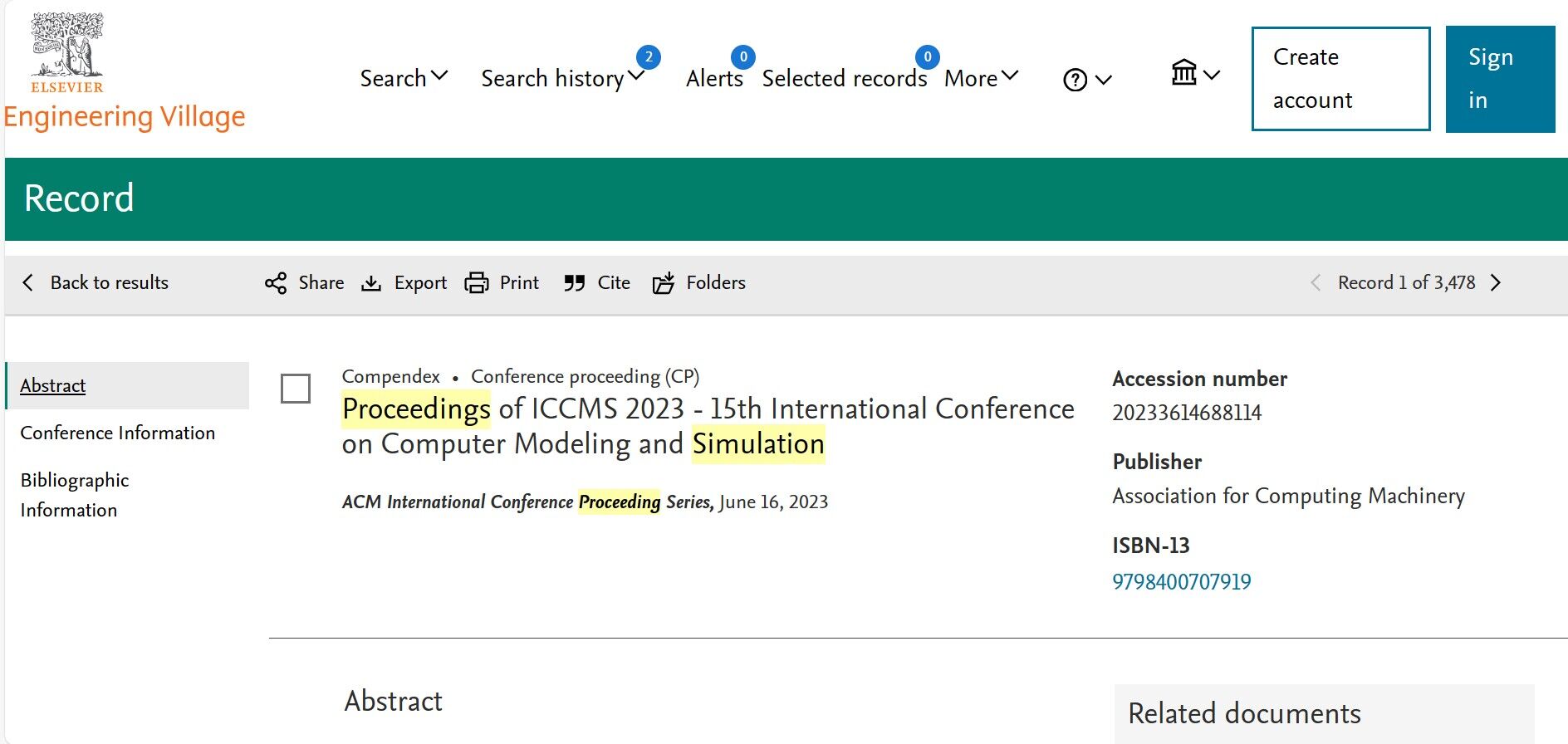
Task: Click the Publisher heading
Action: pyautogui.click(x=1157, y=462)
